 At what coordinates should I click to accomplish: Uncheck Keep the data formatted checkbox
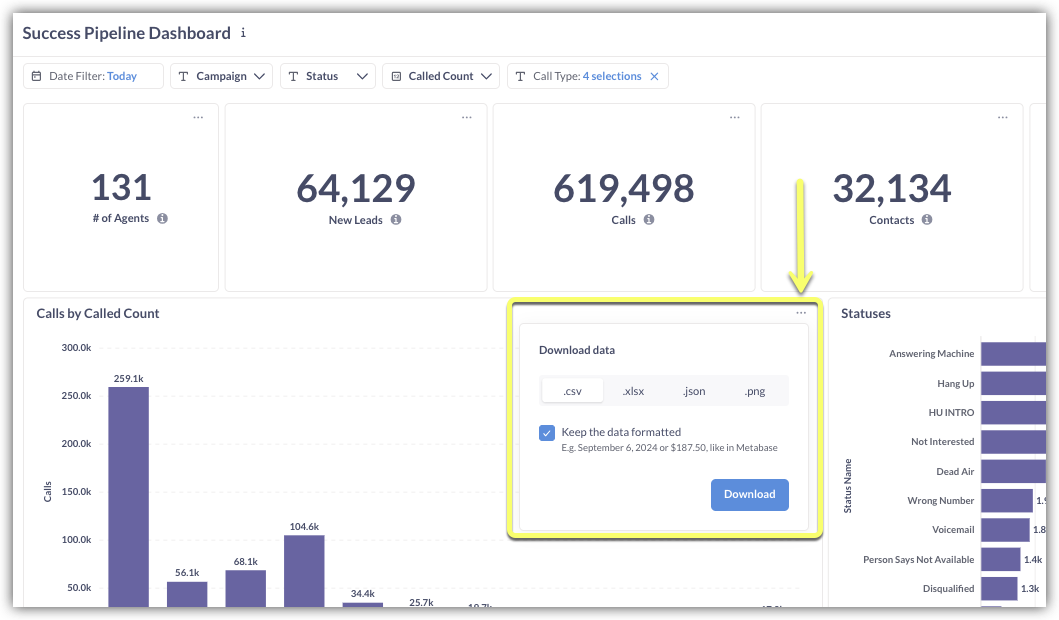tap(547, 433)
